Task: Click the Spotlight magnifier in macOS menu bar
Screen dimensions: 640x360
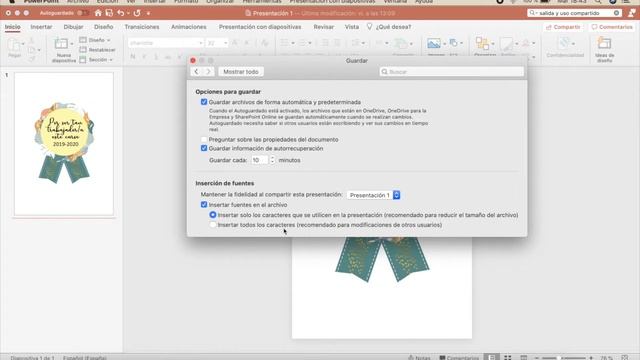Action: click(x=598, y=2)
